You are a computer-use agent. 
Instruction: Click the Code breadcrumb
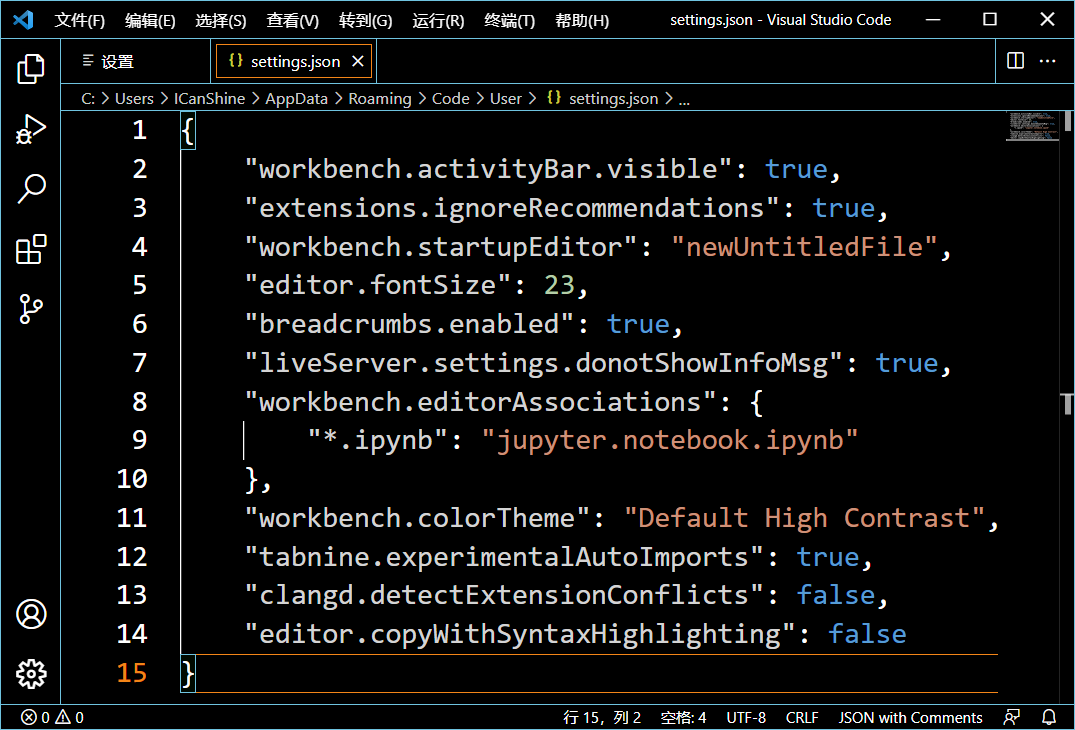(450, 99)
